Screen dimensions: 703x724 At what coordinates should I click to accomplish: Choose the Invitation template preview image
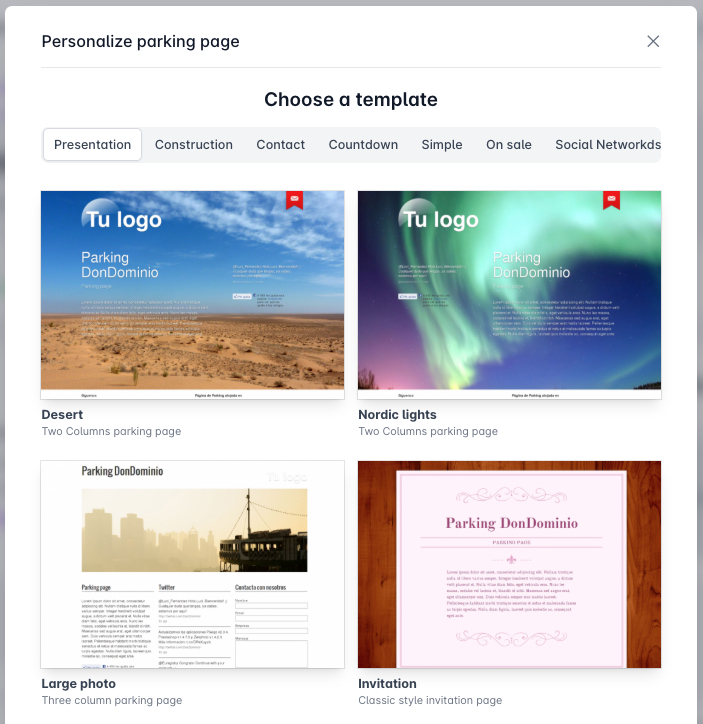(509, 564)
